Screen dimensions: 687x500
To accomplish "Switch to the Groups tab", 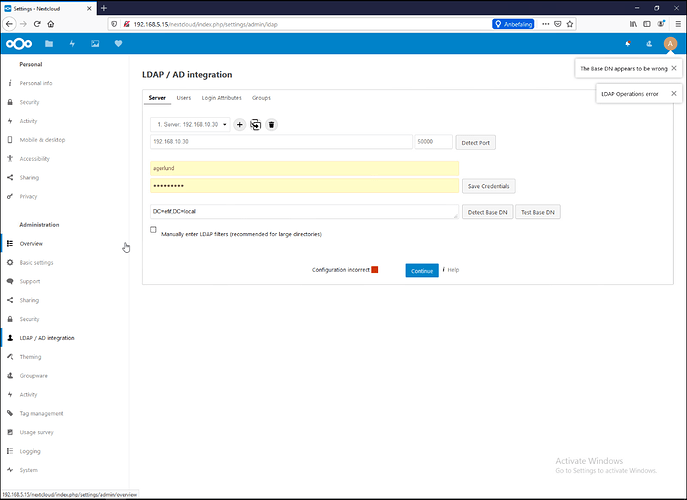I will tap(261, 98).
